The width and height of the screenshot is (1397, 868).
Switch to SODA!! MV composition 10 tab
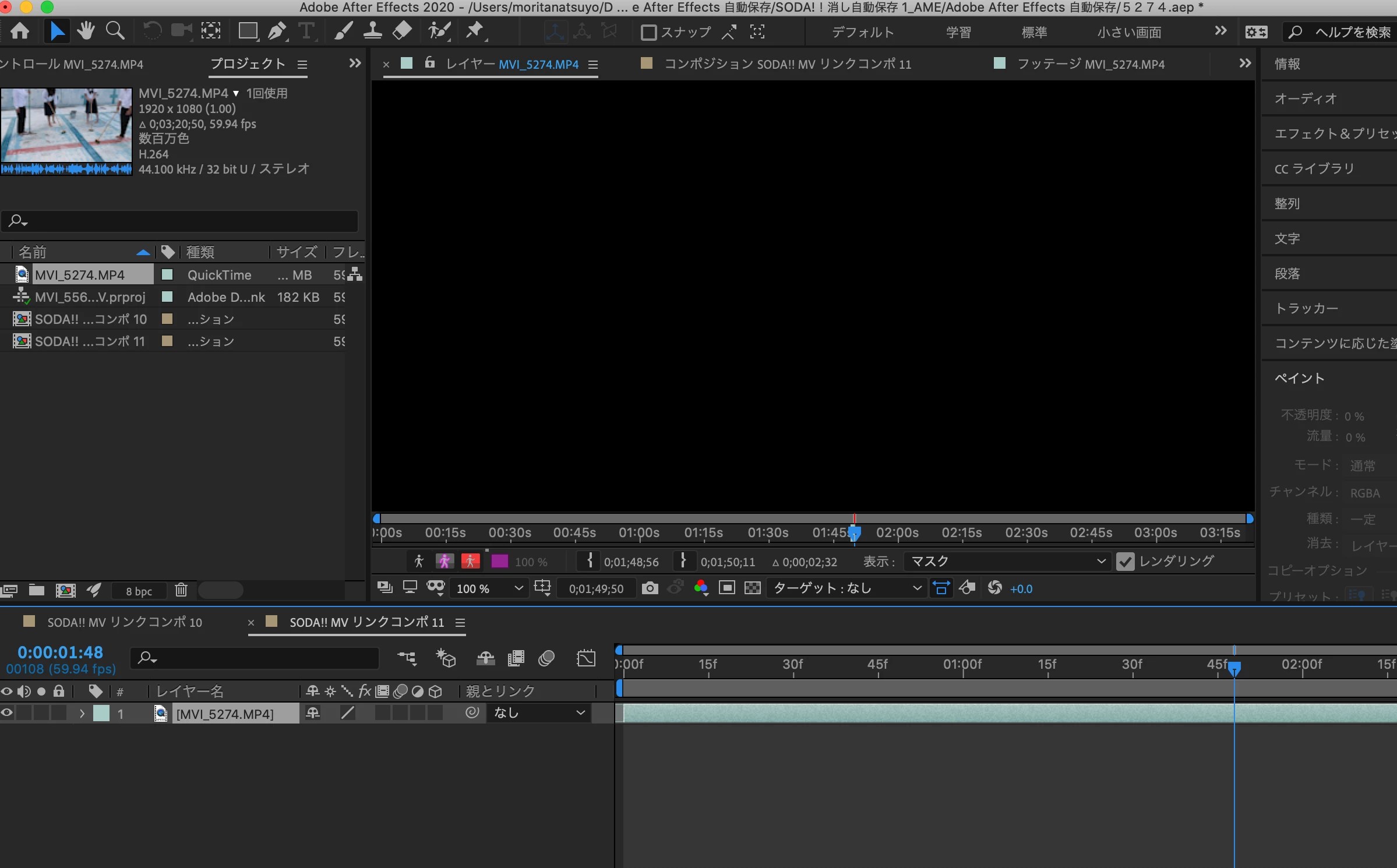[124, 622]
